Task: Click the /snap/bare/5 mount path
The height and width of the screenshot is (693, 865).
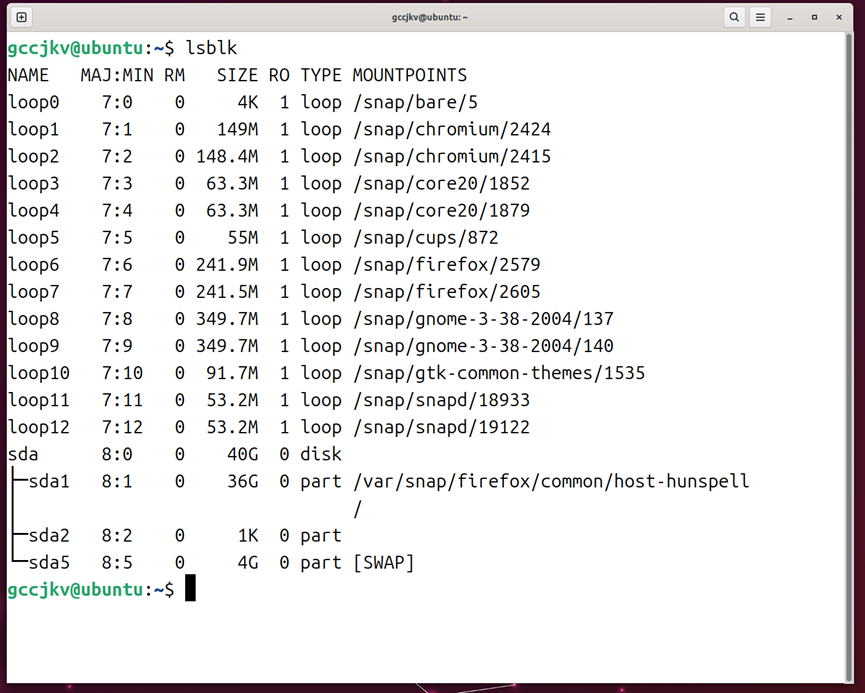Action: click(415, 102)
